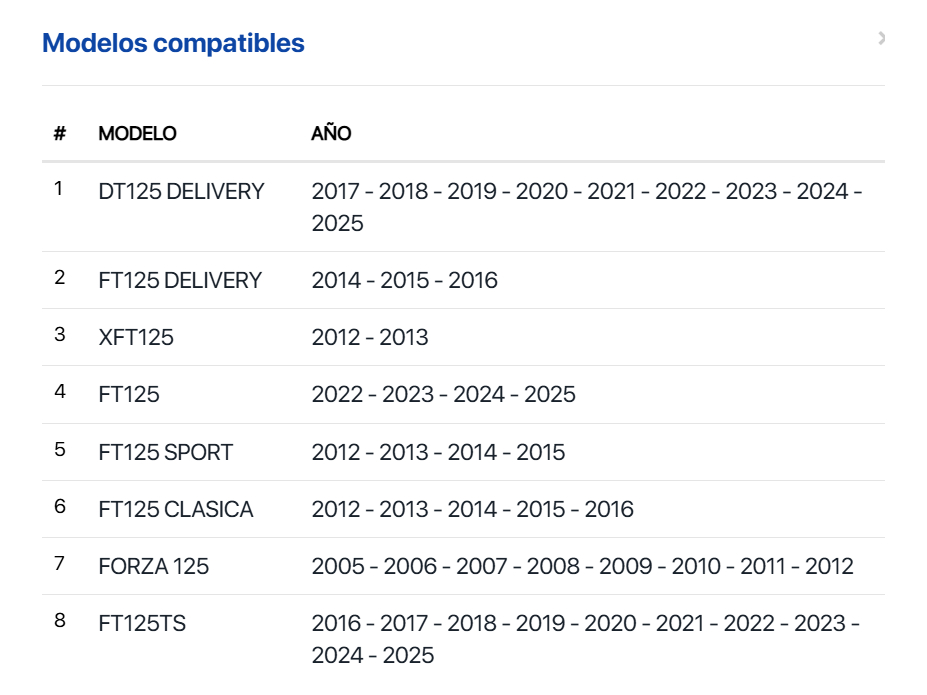The image size is (927, 695).
Task: Click FT125 SPORT years 2012 - 2015
Action: (x=438, y=452)
